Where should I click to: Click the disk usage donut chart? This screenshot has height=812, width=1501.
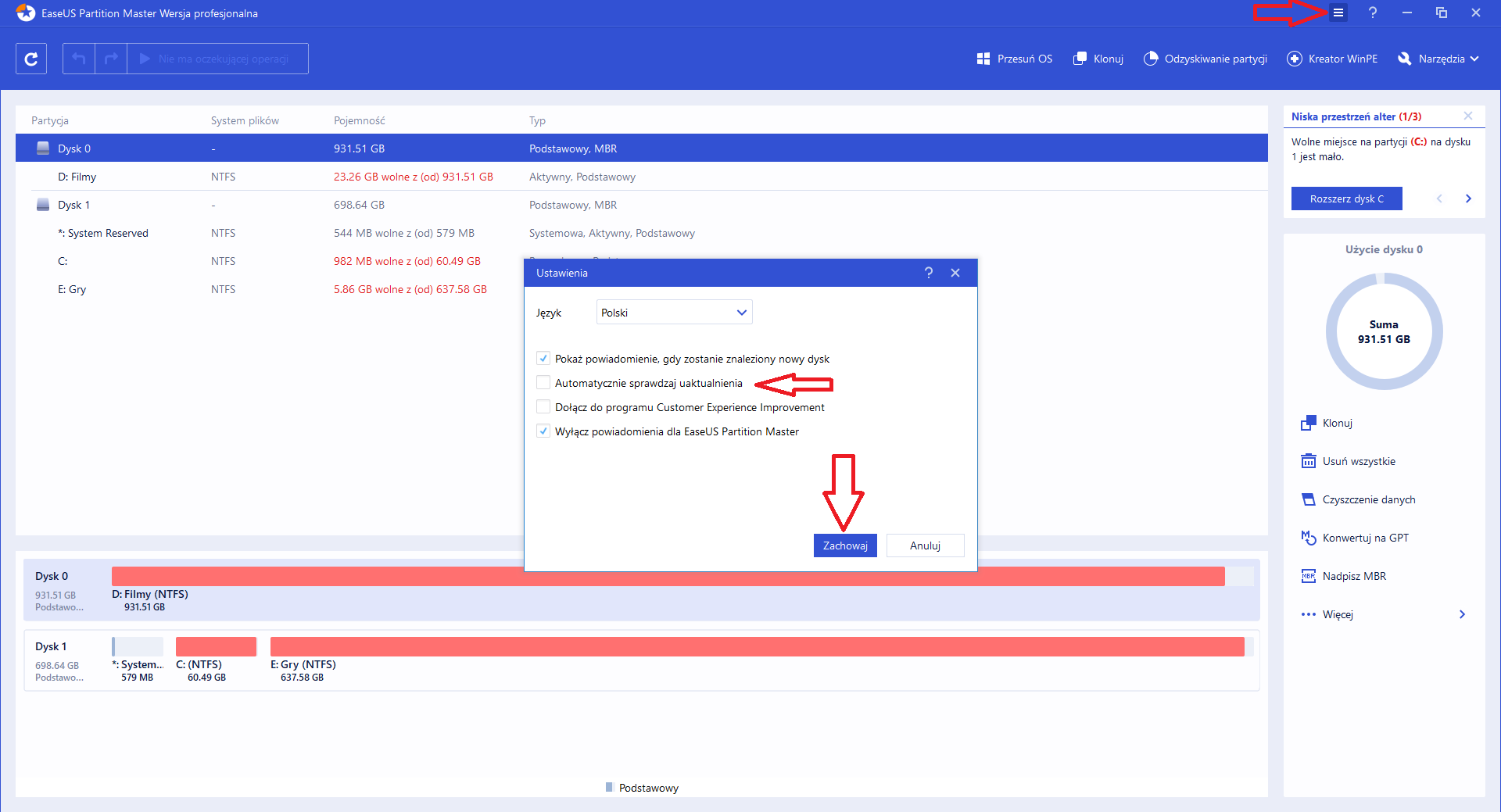click(1384, 331)
